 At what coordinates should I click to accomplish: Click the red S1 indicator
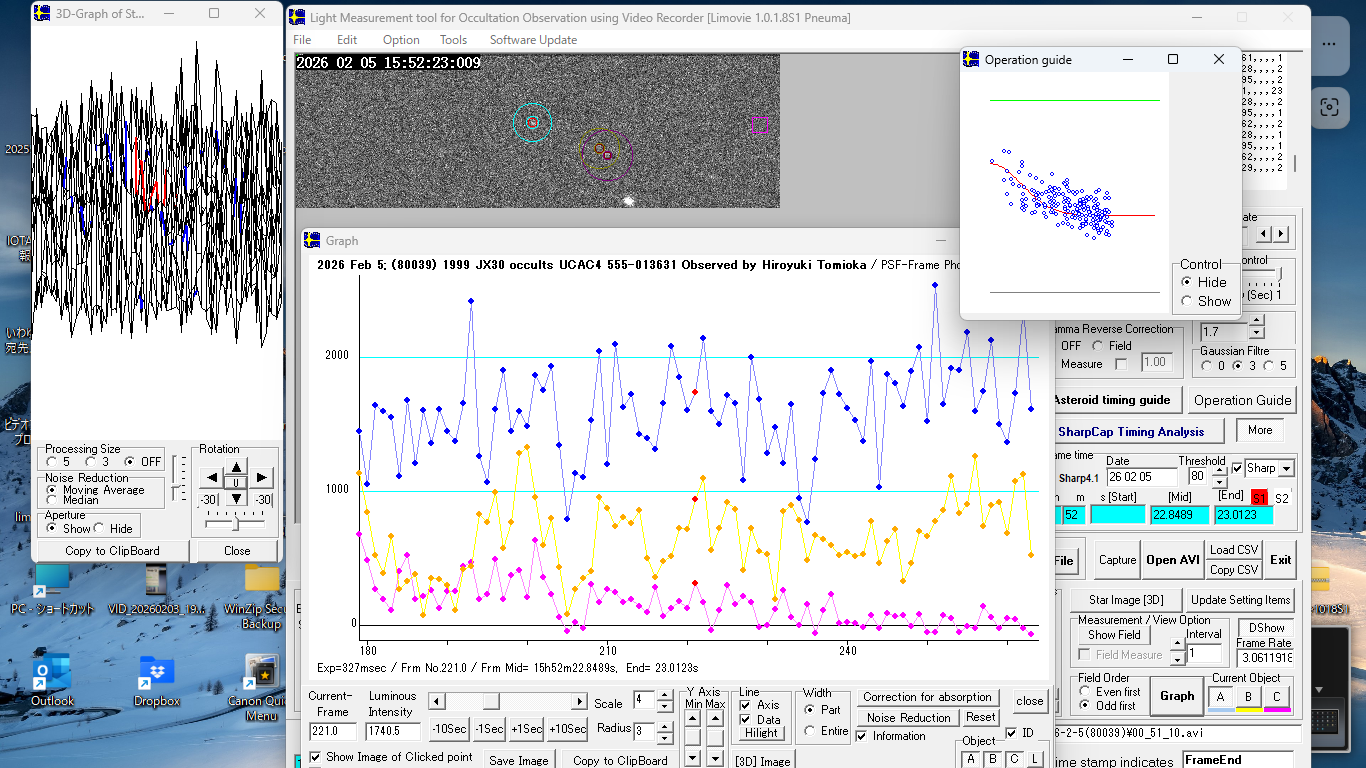point(1259,497)
